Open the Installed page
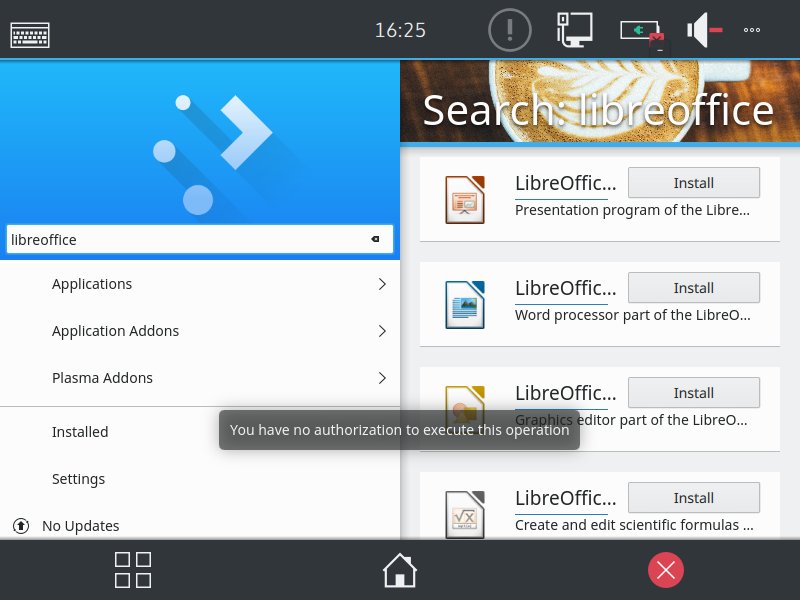 80,432
